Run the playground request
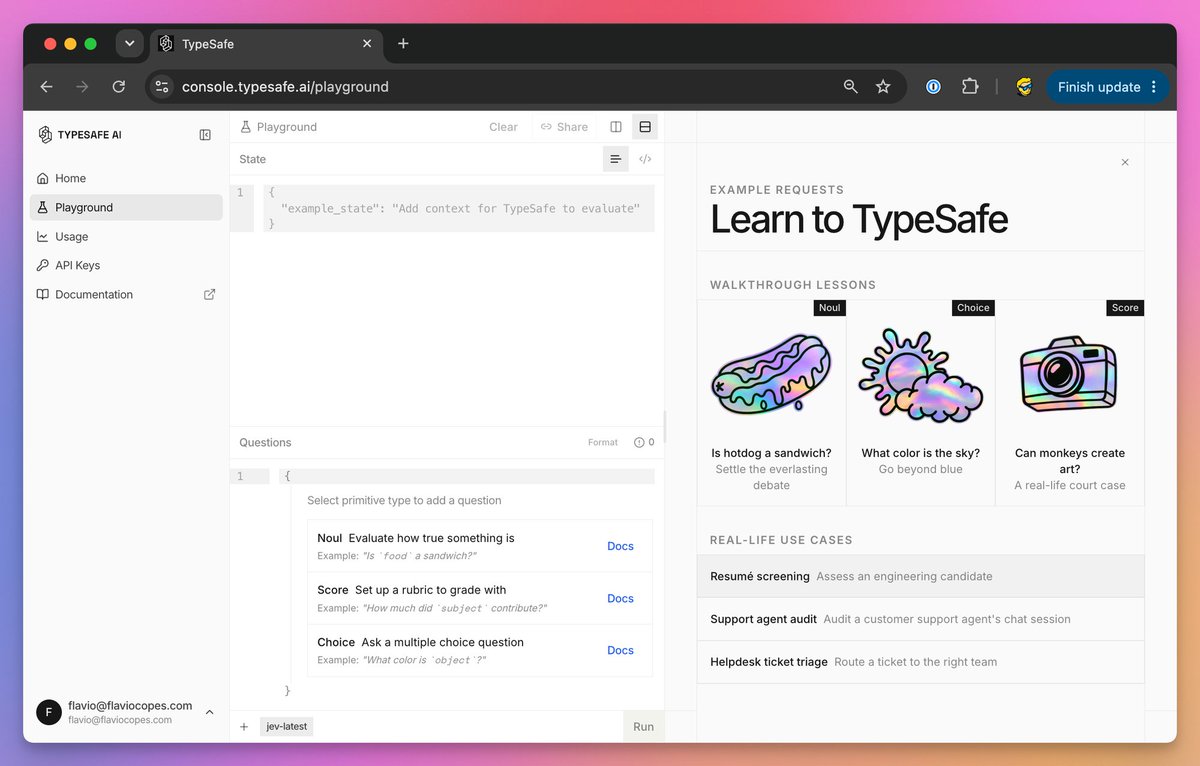This screenshot has height=766, width=1200. tap(644, 727)
